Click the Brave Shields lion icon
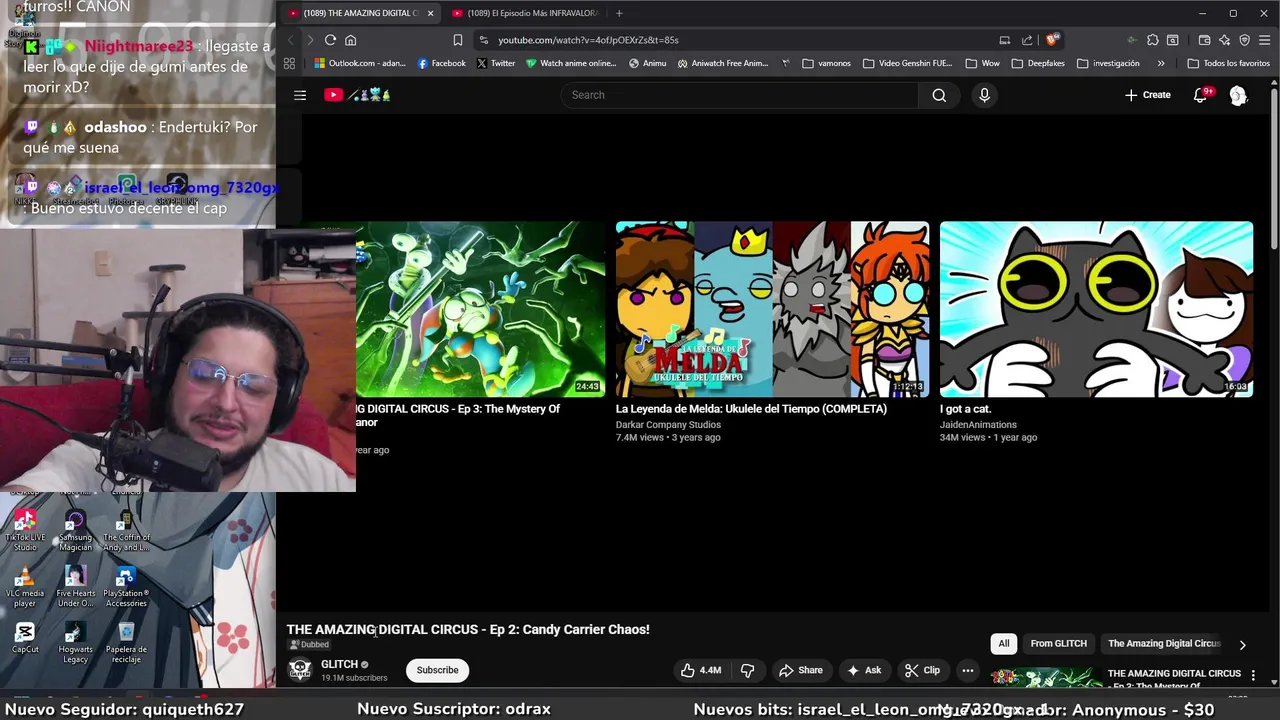Screen dimensions: 1280x720 click(x=1051, y=40)
